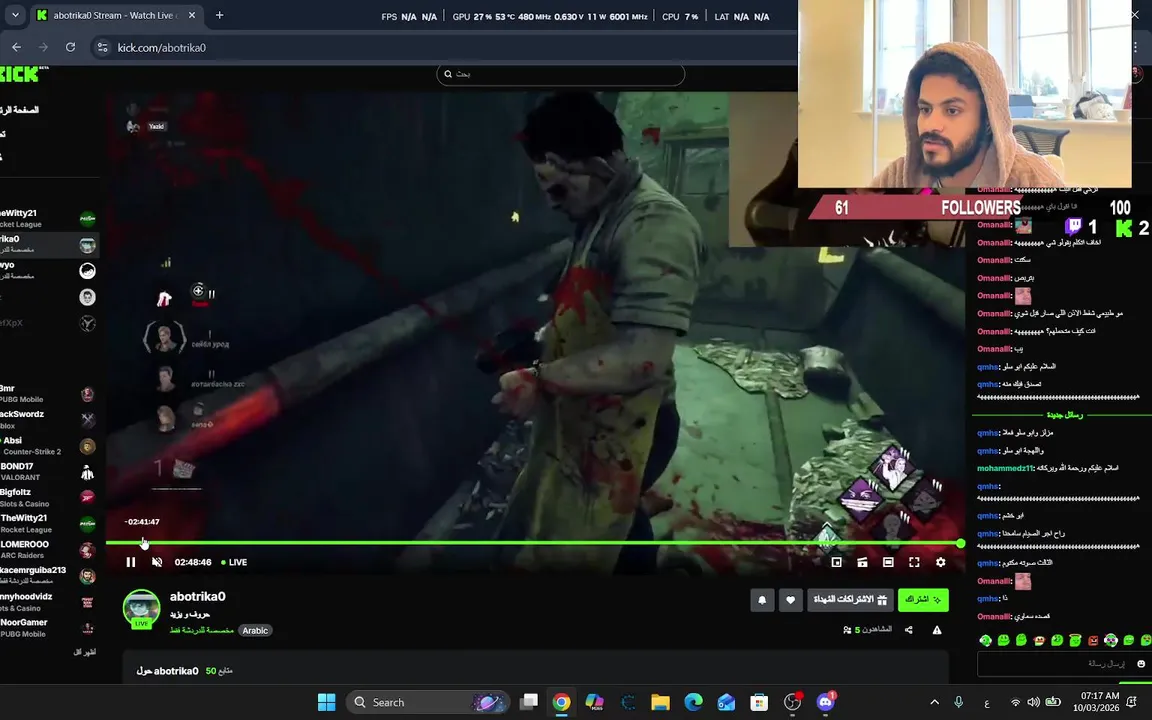Pause the stream with the pause button
The width and height of the screenshot is (1152, 720).
pyautogui.click(x=131, y=562)
